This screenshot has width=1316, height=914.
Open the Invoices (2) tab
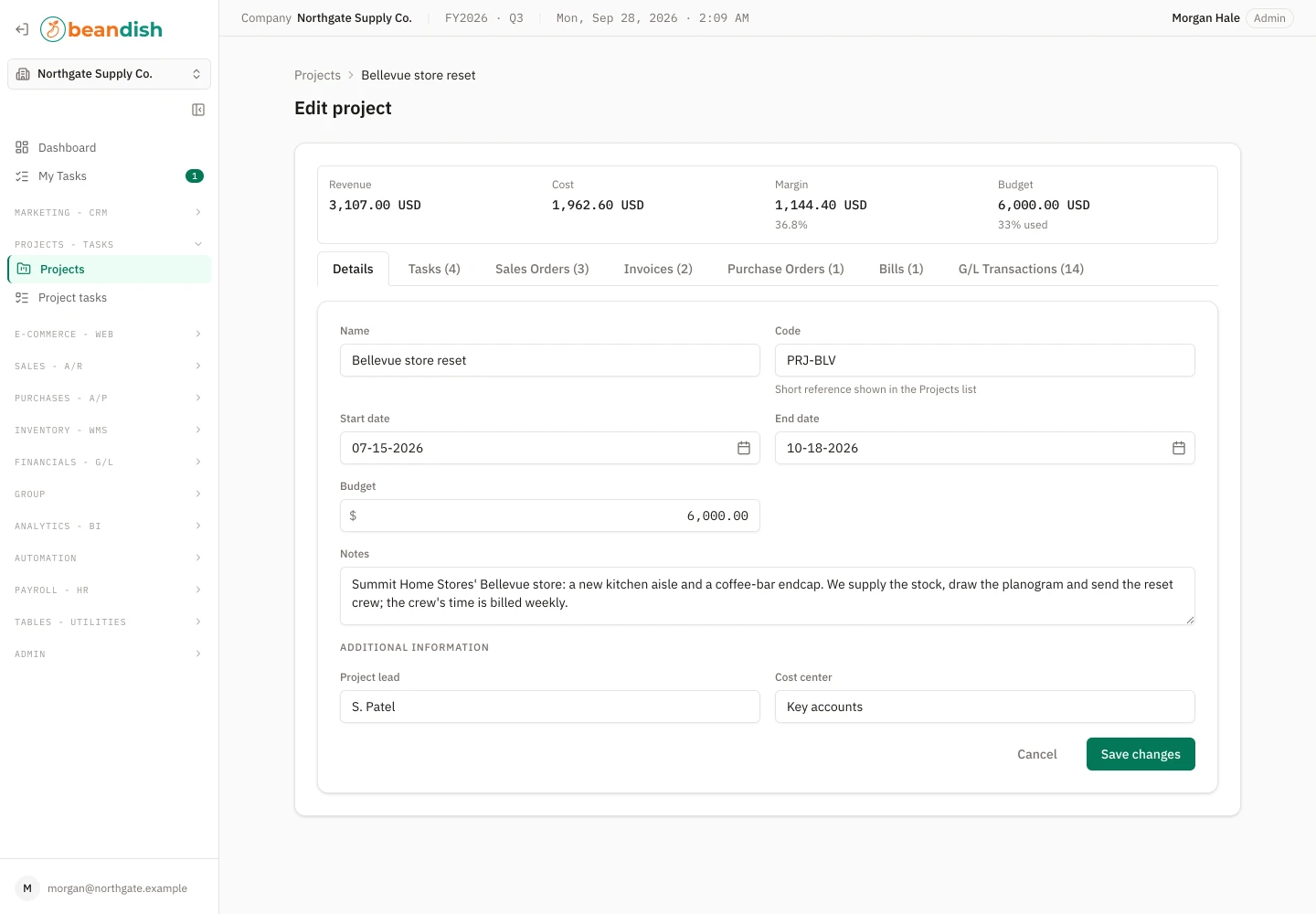(x=658, y=269)
